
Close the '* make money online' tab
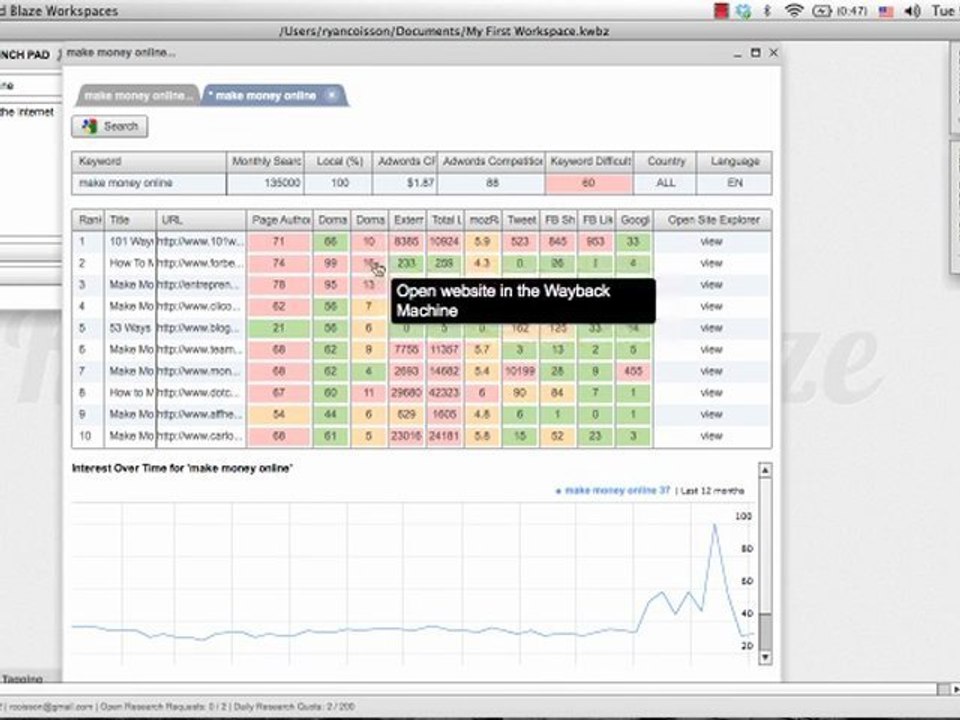point(332,95)
